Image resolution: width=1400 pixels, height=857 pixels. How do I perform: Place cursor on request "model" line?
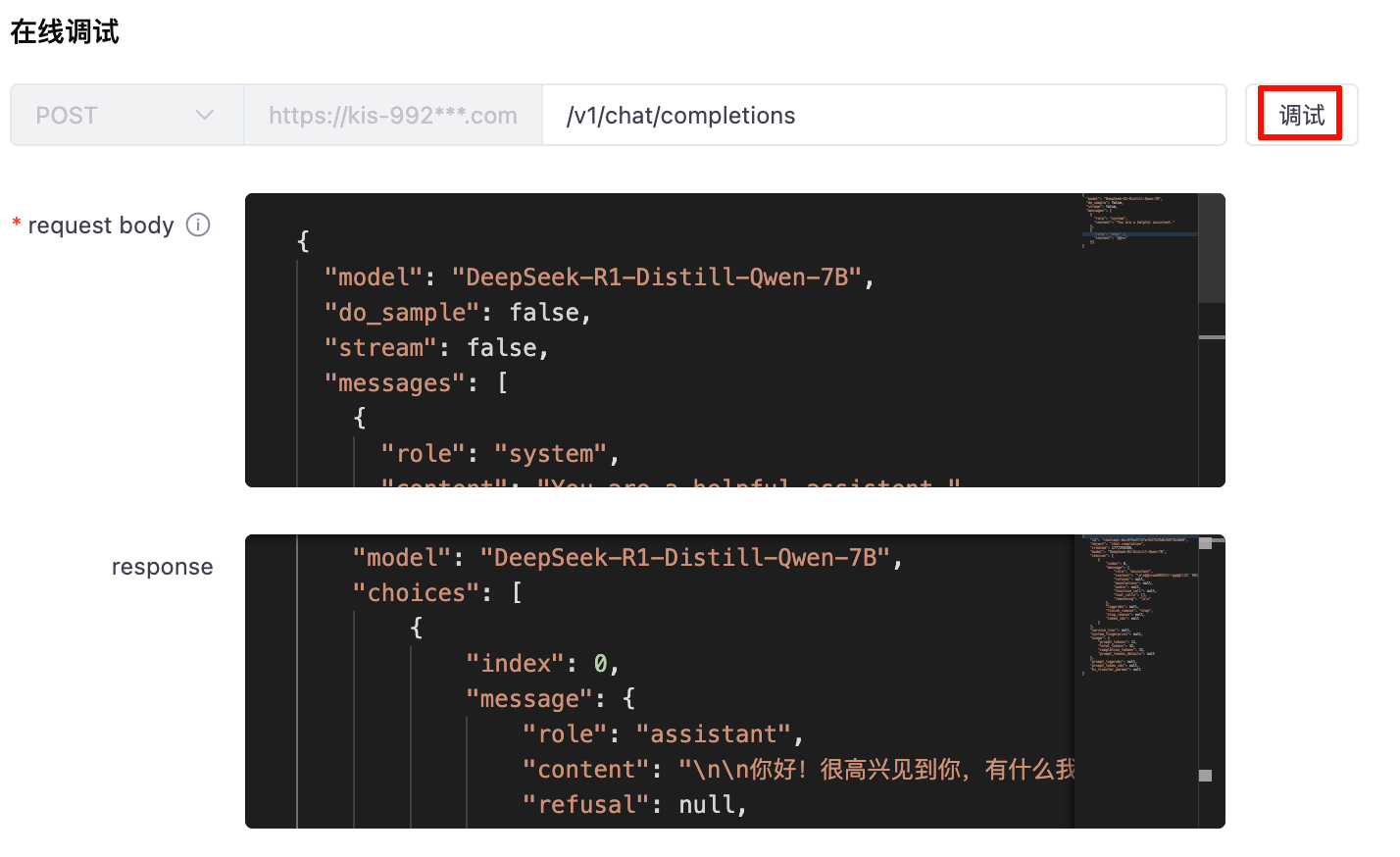point(598,277)
